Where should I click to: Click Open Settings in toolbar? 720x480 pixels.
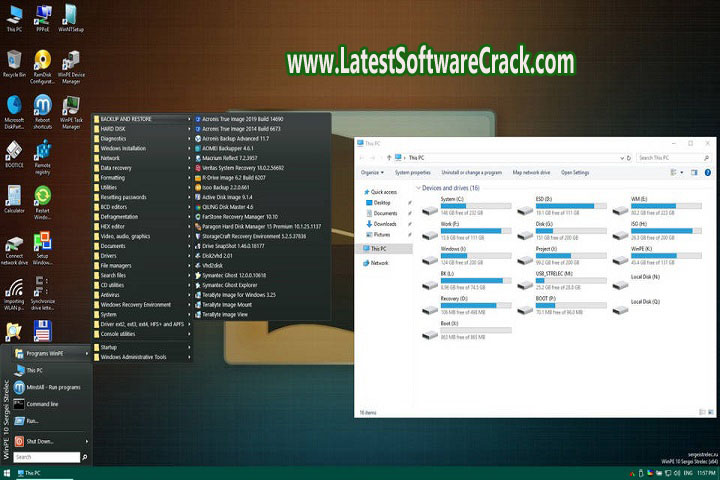(x=575, y=172)
